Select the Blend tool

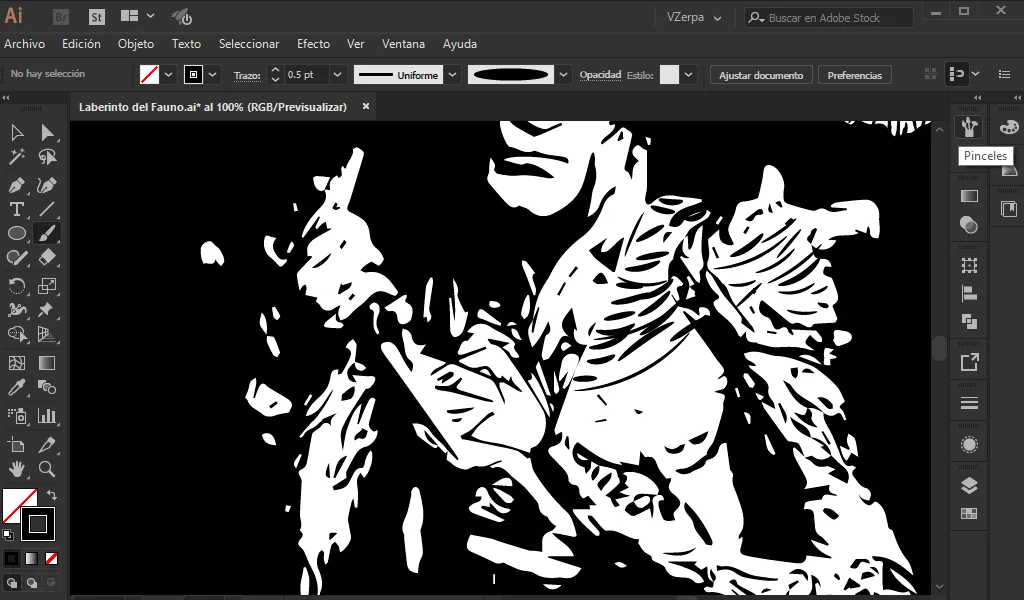[x=47, y=387]
